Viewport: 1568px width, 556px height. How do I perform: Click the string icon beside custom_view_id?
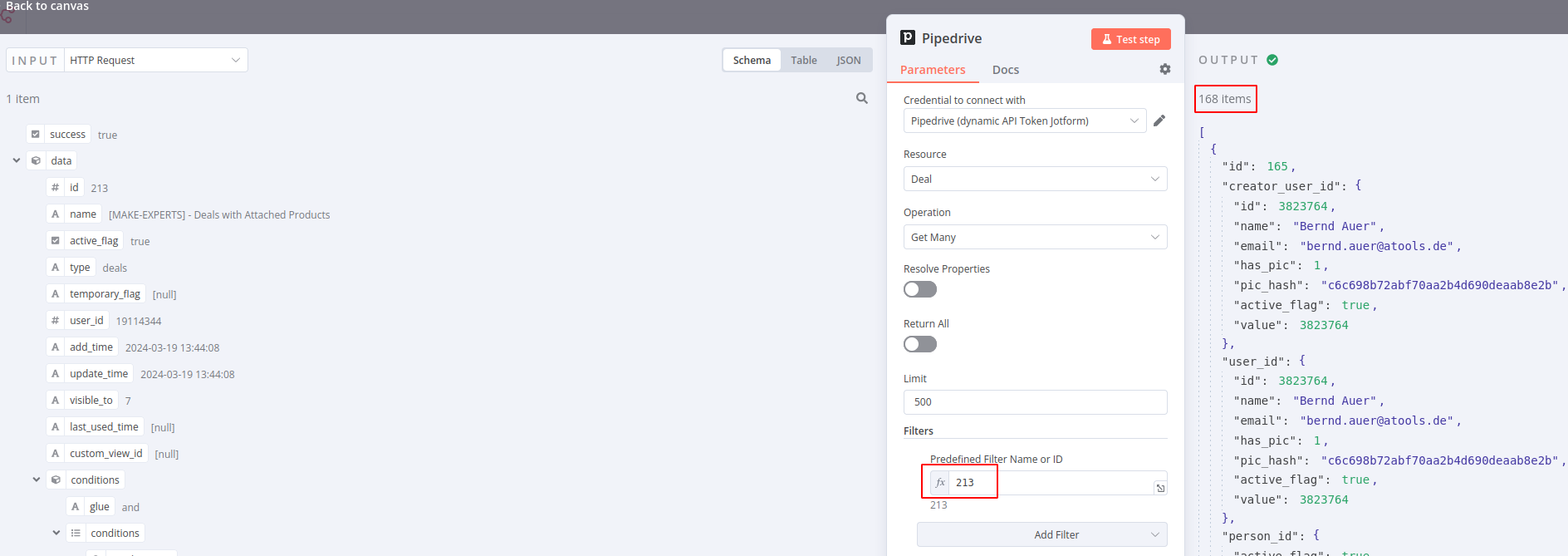(56, 453)
